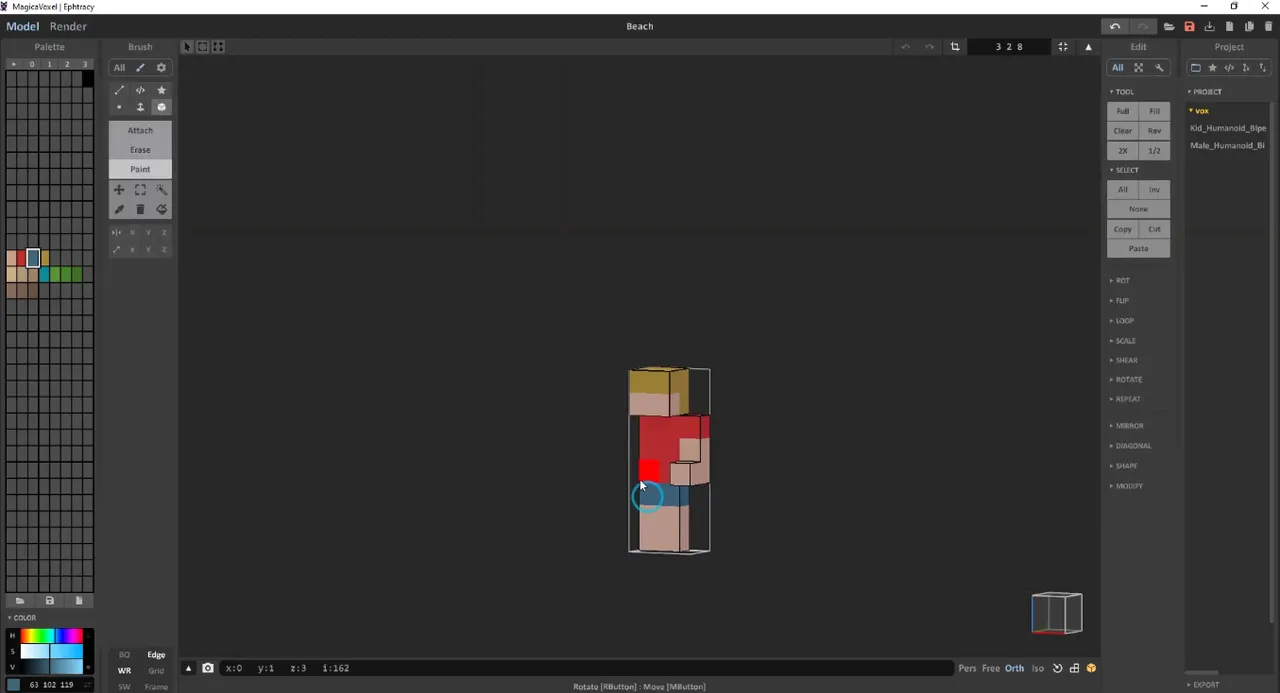Image resolution: width=1280 pixels, height=693 pixels.
Task: Open palette with palette folder icon
Action: click(19, 601)
